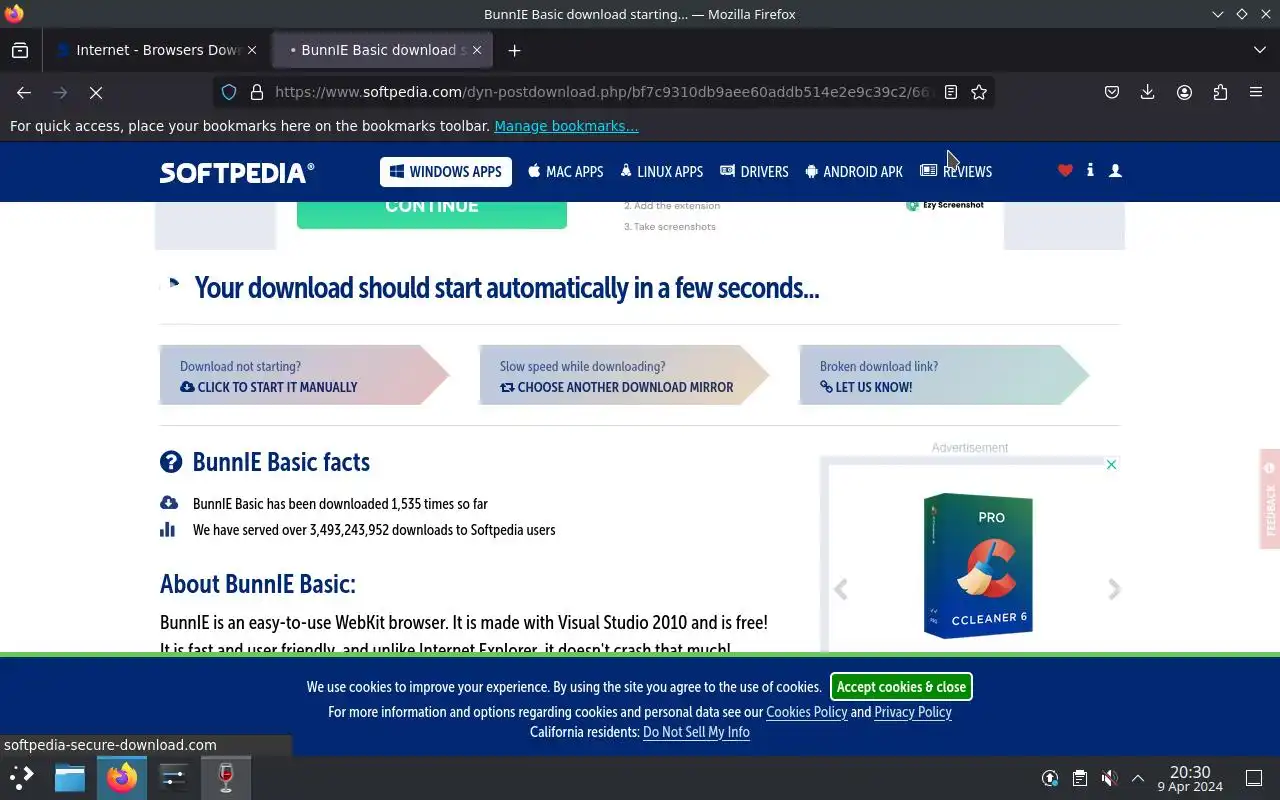The width and height of the screenshot is (1280, 800).
Task: Close the Internet - Browsers tab
Action: point(252,50)
